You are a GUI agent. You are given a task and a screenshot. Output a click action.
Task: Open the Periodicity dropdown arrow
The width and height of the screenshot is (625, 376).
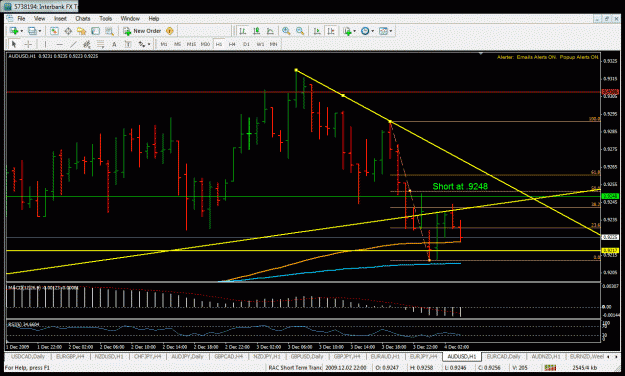click(x=373, y=31)
